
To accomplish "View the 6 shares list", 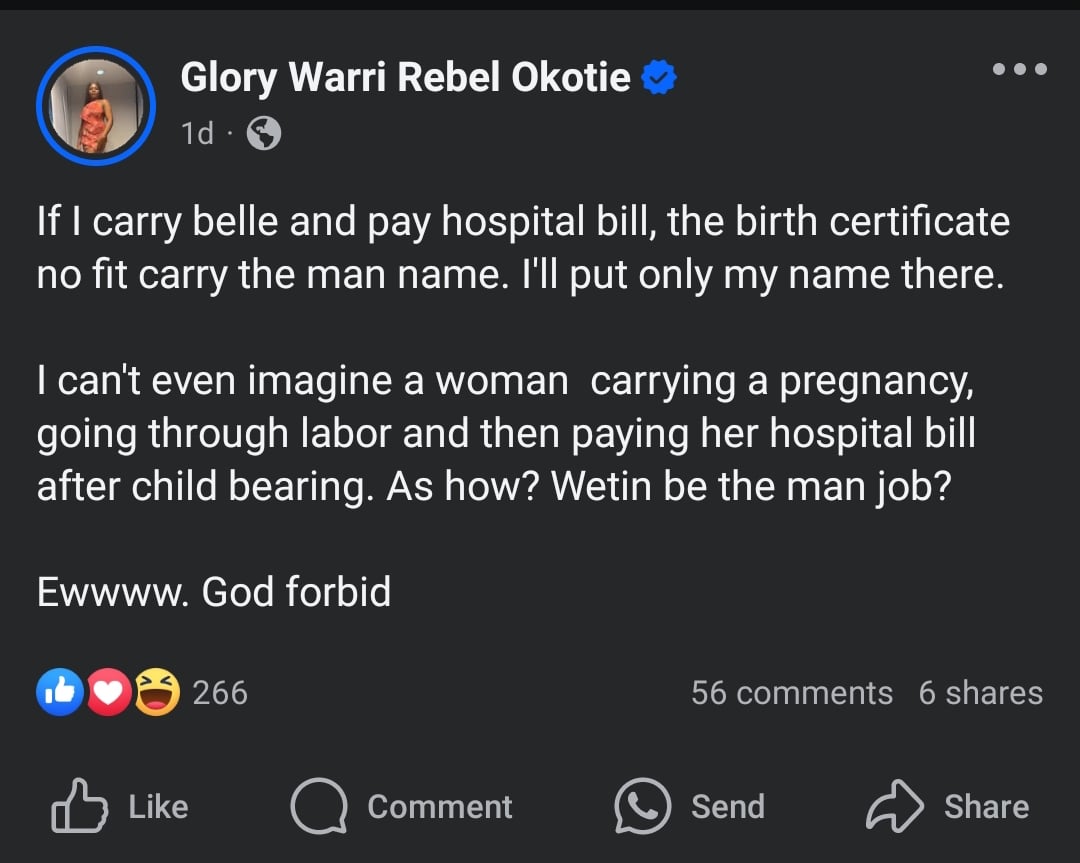I will point(980,693).
